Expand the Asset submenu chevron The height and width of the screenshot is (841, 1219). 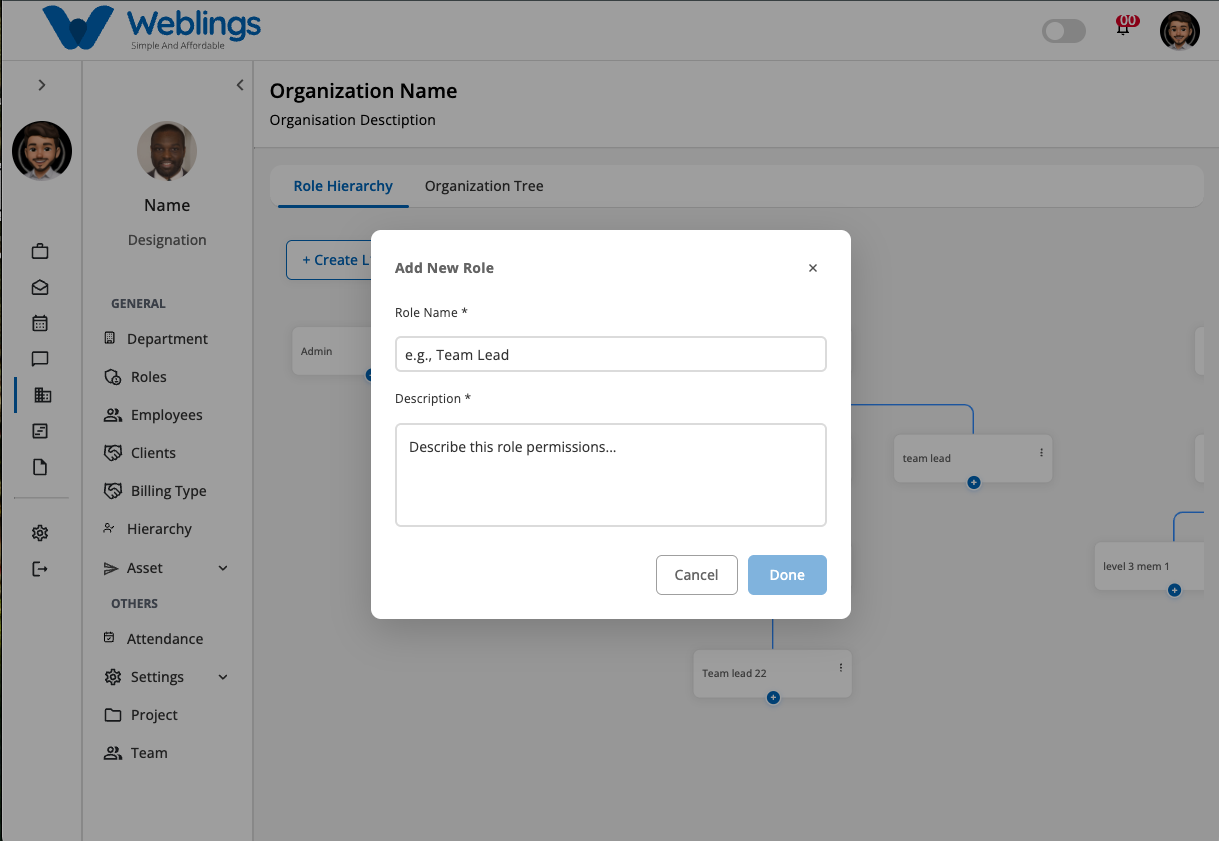pos(223,568)
